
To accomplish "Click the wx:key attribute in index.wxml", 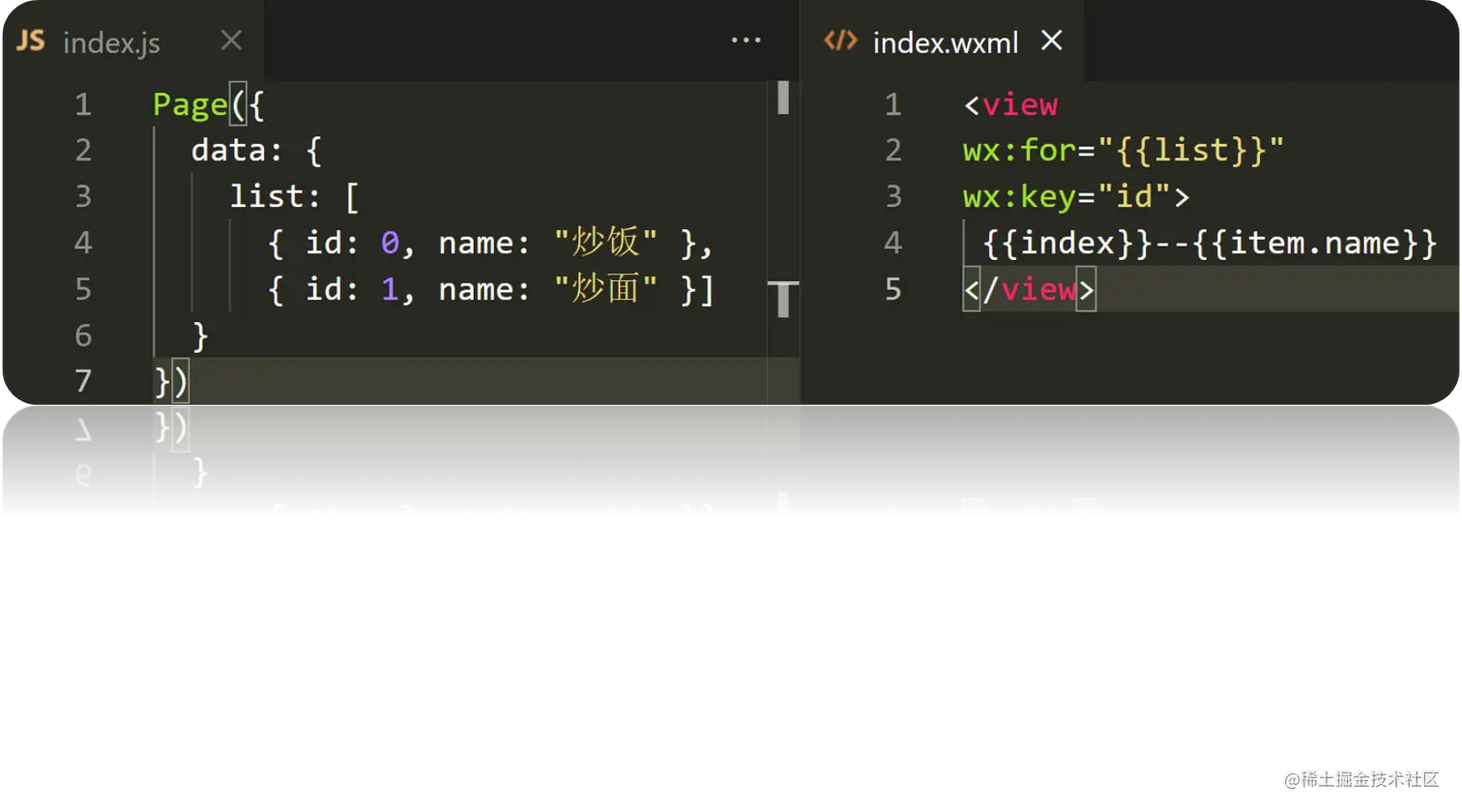I will (x=1019, y=196).
